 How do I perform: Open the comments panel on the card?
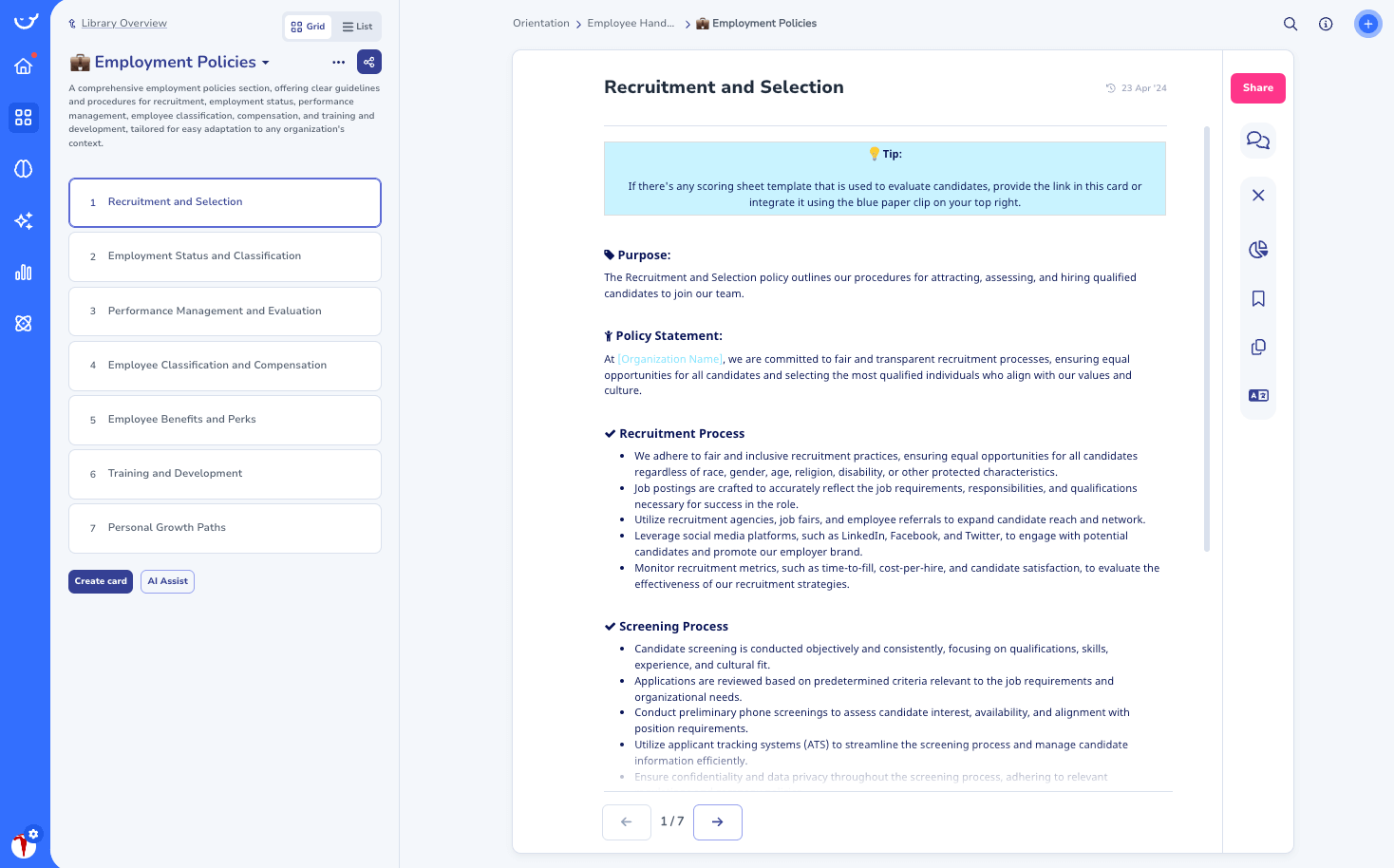point(1257,140)
